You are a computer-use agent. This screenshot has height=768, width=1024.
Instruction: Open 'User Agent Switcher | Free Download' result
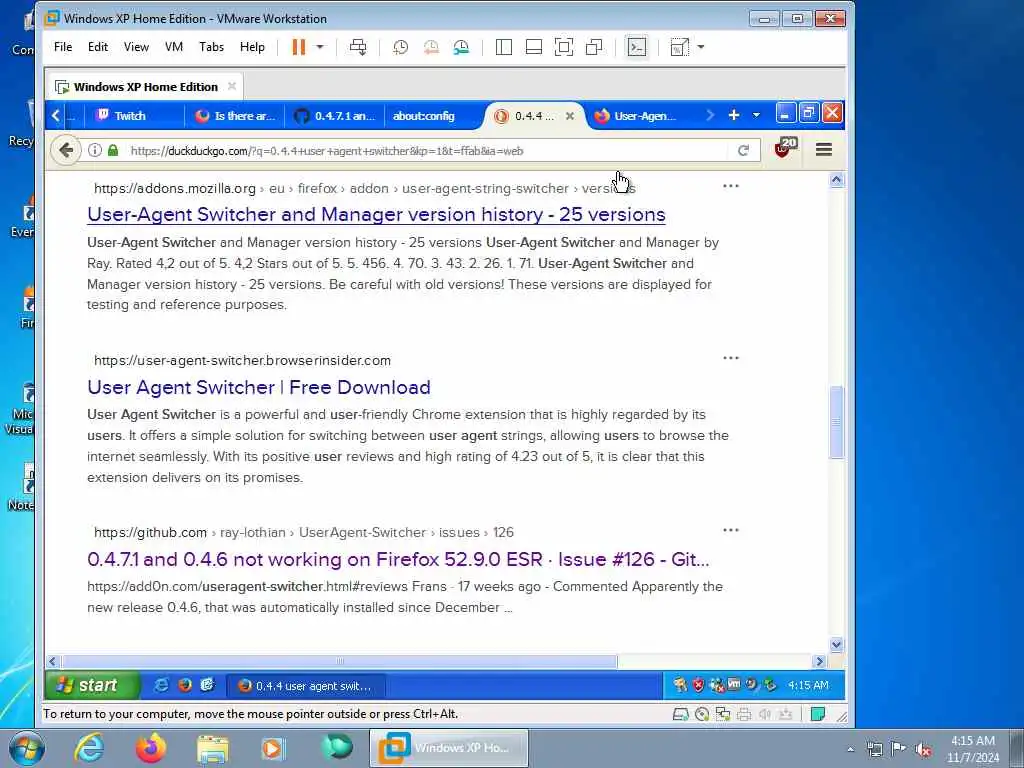pyautogui.click(x=259, y=387)
